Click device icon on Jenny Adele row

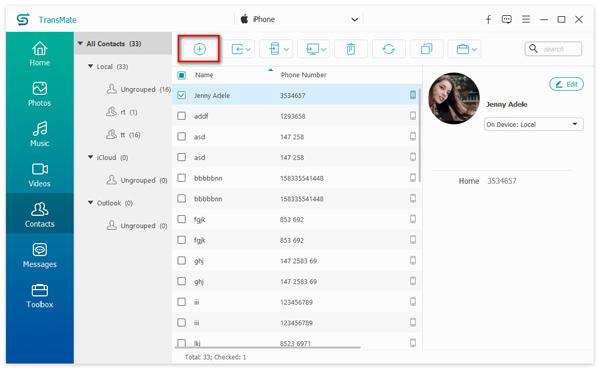click(x=413, y=95)
